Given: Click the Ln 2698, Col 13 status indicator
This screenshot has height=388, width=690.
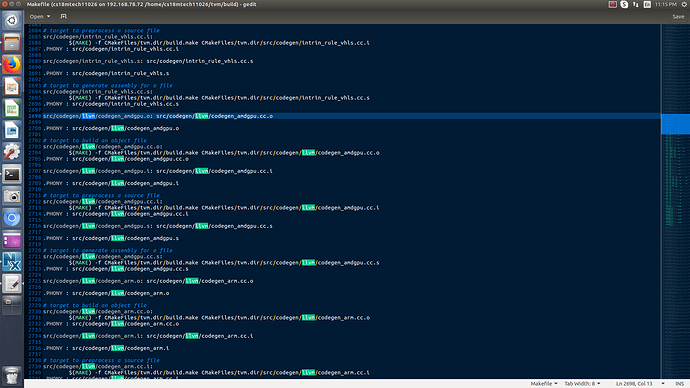Looking at the screenshot, I should click(x=634, y=384).
